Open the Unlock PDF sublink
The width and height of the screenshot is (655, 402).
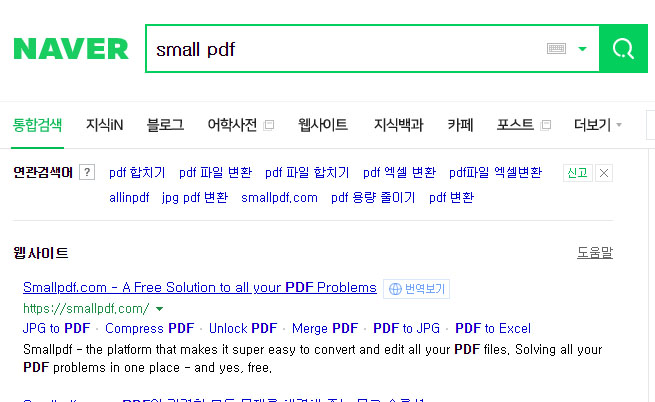click(x=243, y=328)
